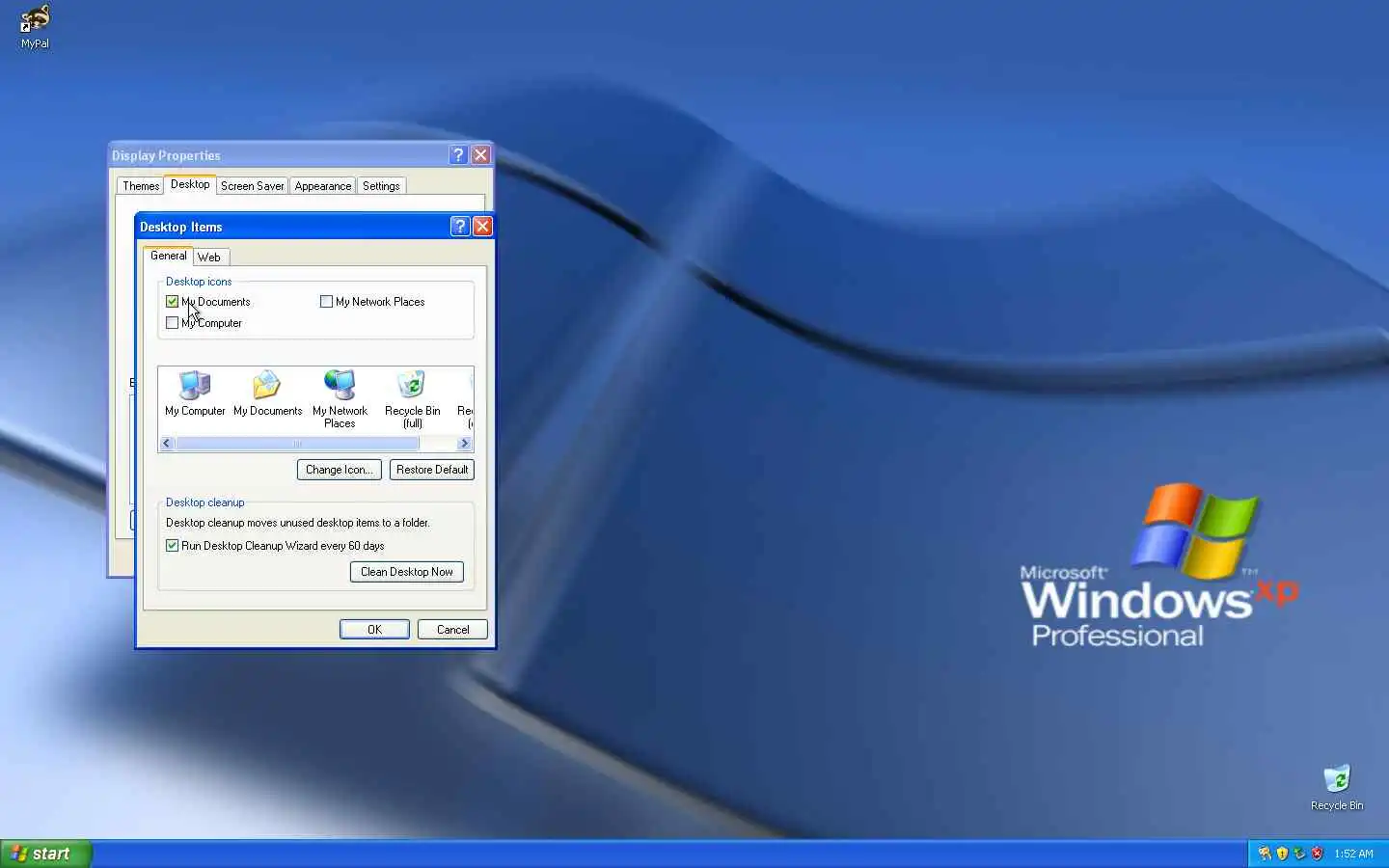The height and width of the screenshot is (868, 1389).
Task: Select the General tab in Desktop Items
Action: click(x=169, y=256)
